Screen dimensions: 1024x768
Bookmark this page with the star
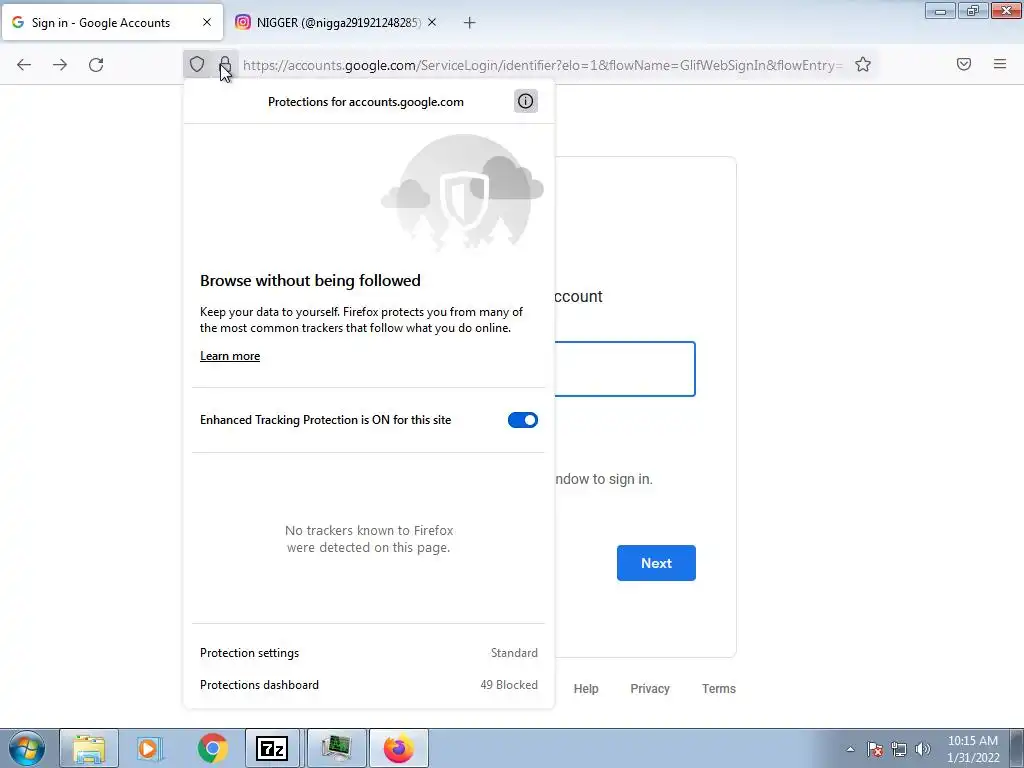[863, 64]
